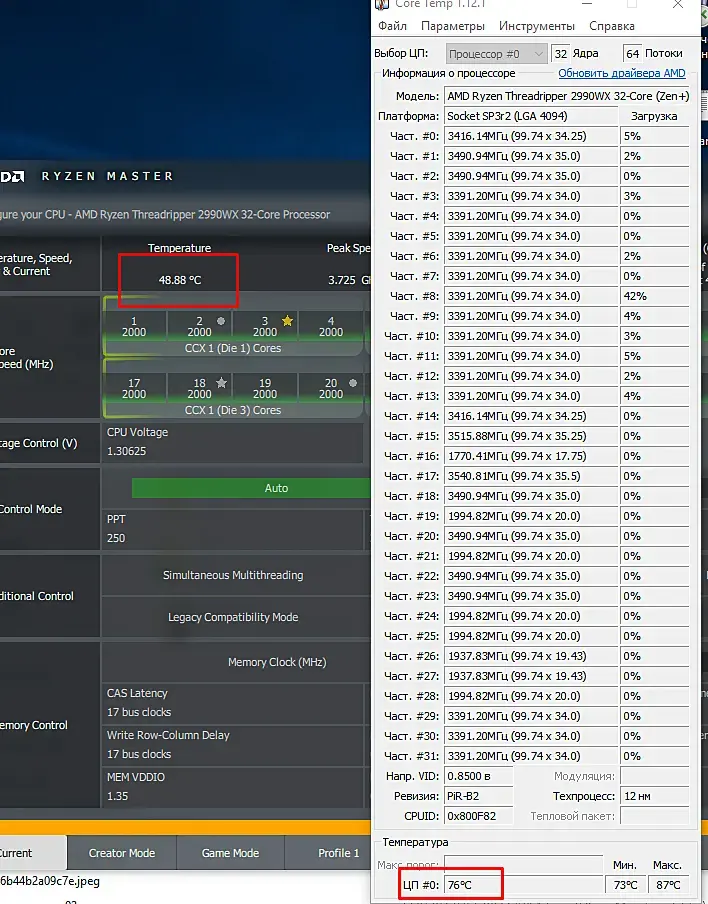Click the maximum temperature 87°C
The width and height of the screenshot is (708, 904).
[668, 885]
